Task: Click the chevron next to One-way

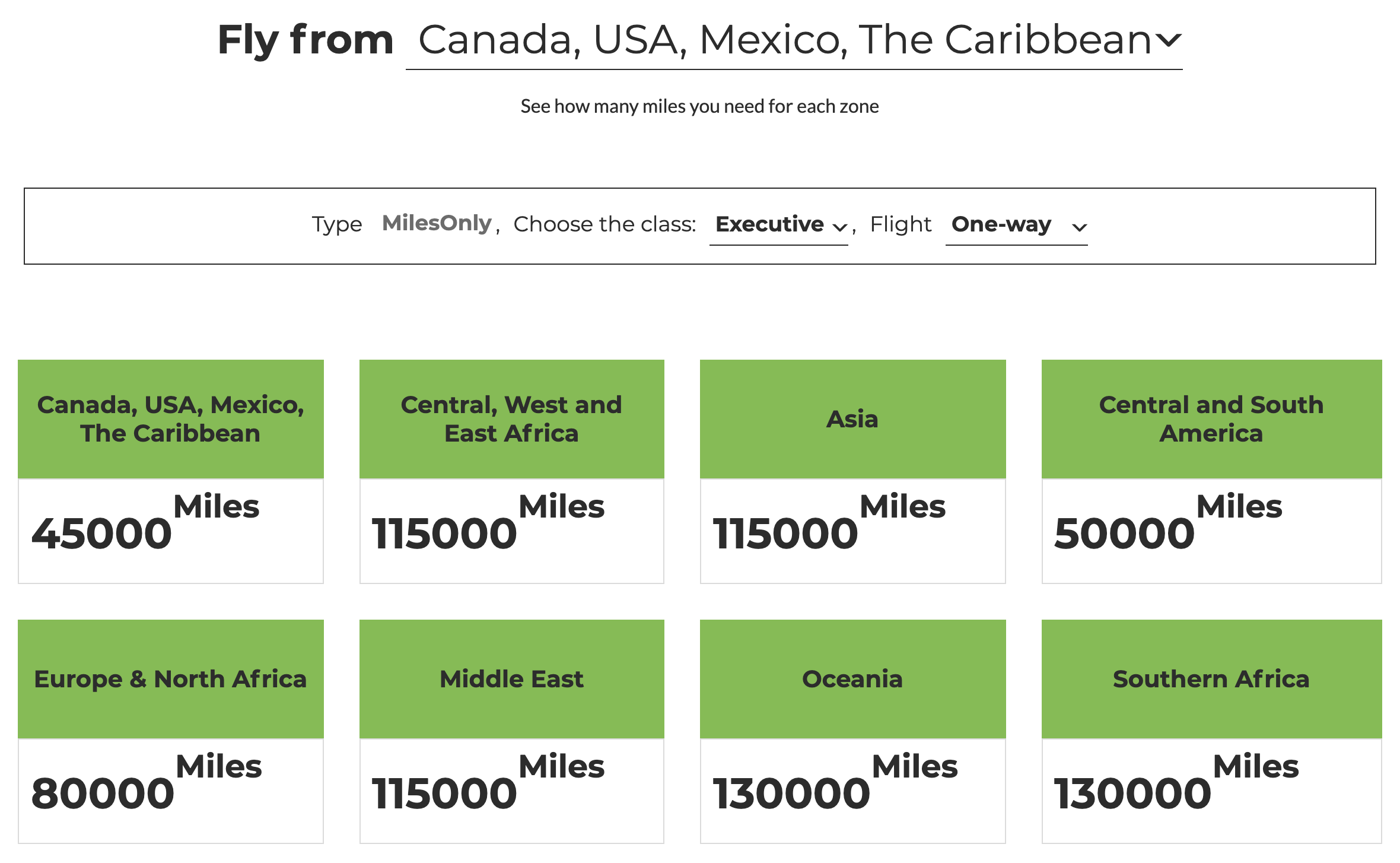Action: [x=1080, y=227]
